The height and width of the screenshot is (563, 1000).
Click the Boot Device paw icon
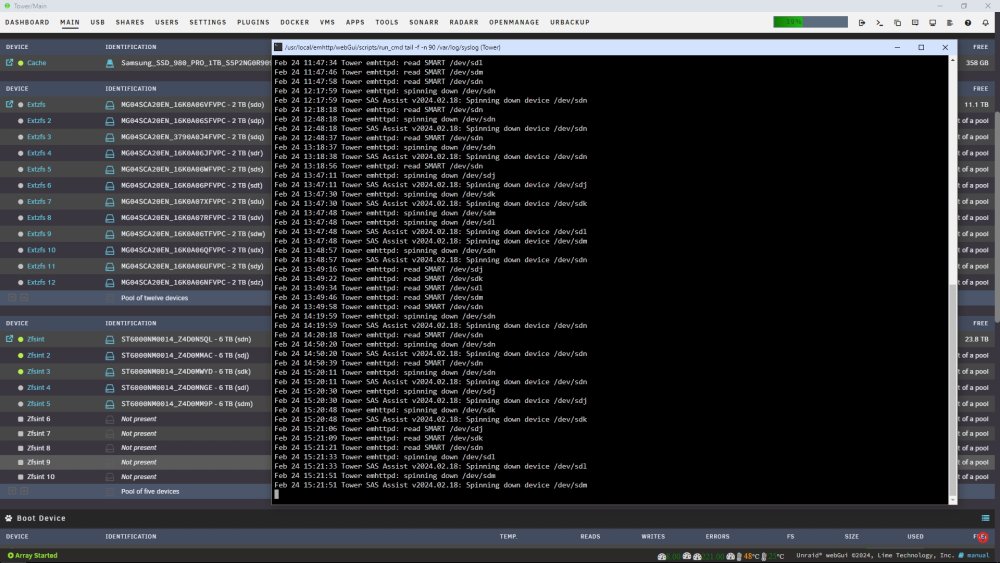click(9, 518)
